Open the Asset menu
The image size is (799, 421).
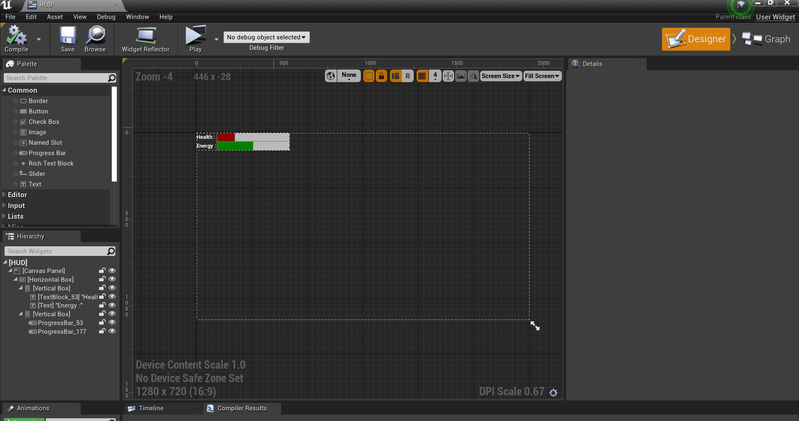(x=55, y=17)
